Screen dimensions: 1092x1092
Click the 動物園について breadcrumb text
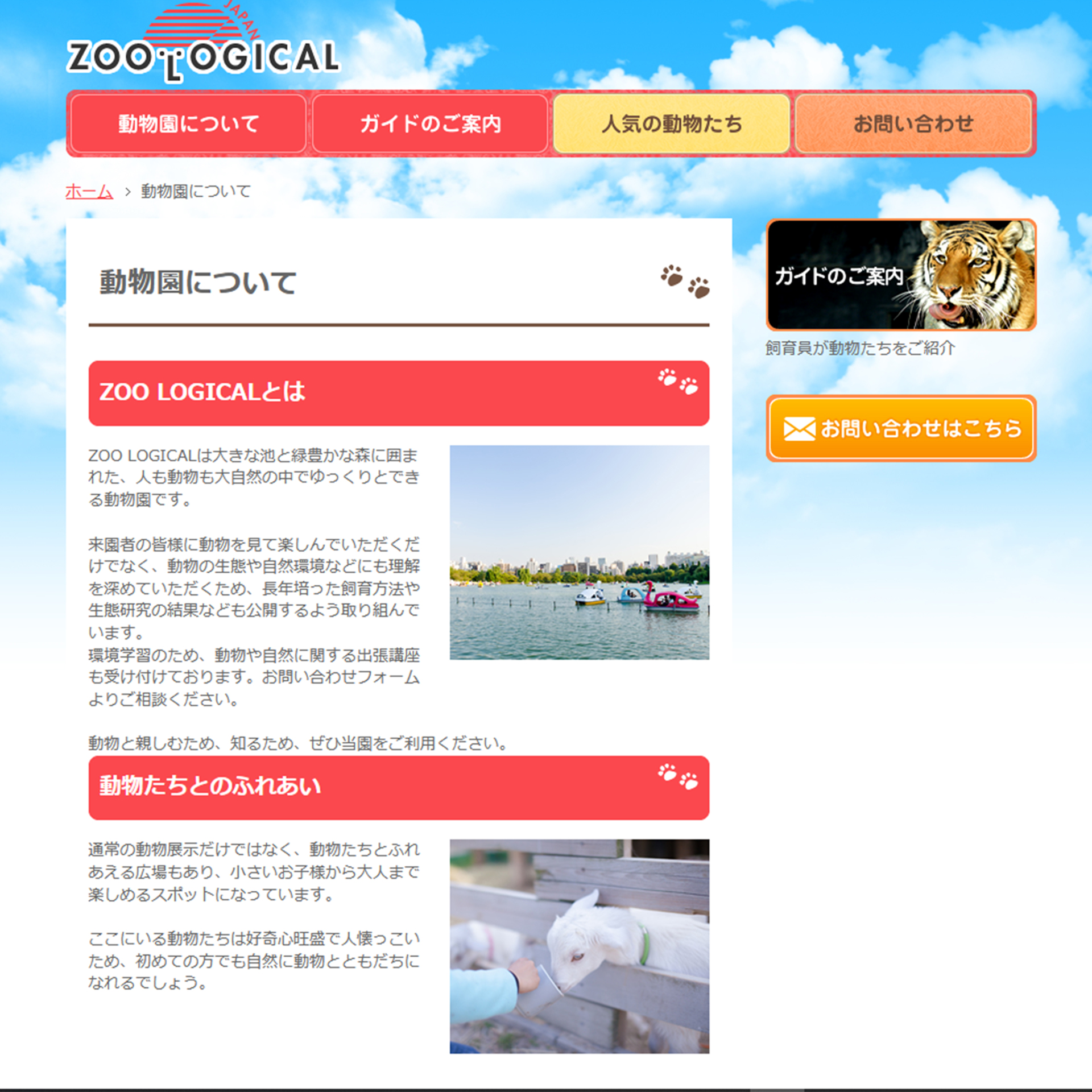196,191
